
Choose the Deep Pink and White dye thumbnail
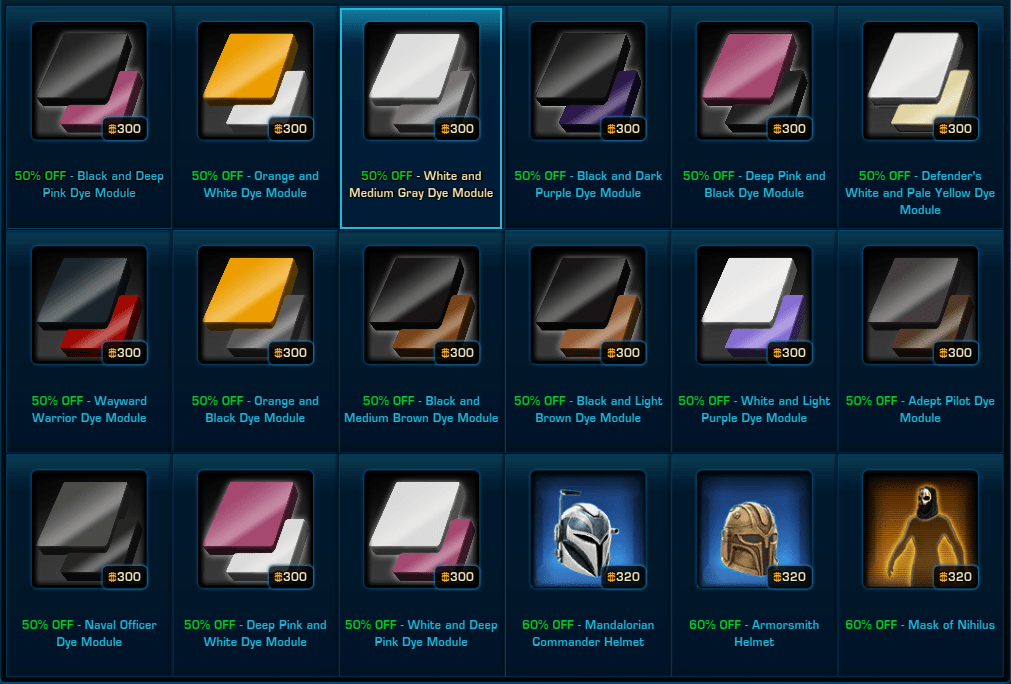click(255, 529)
